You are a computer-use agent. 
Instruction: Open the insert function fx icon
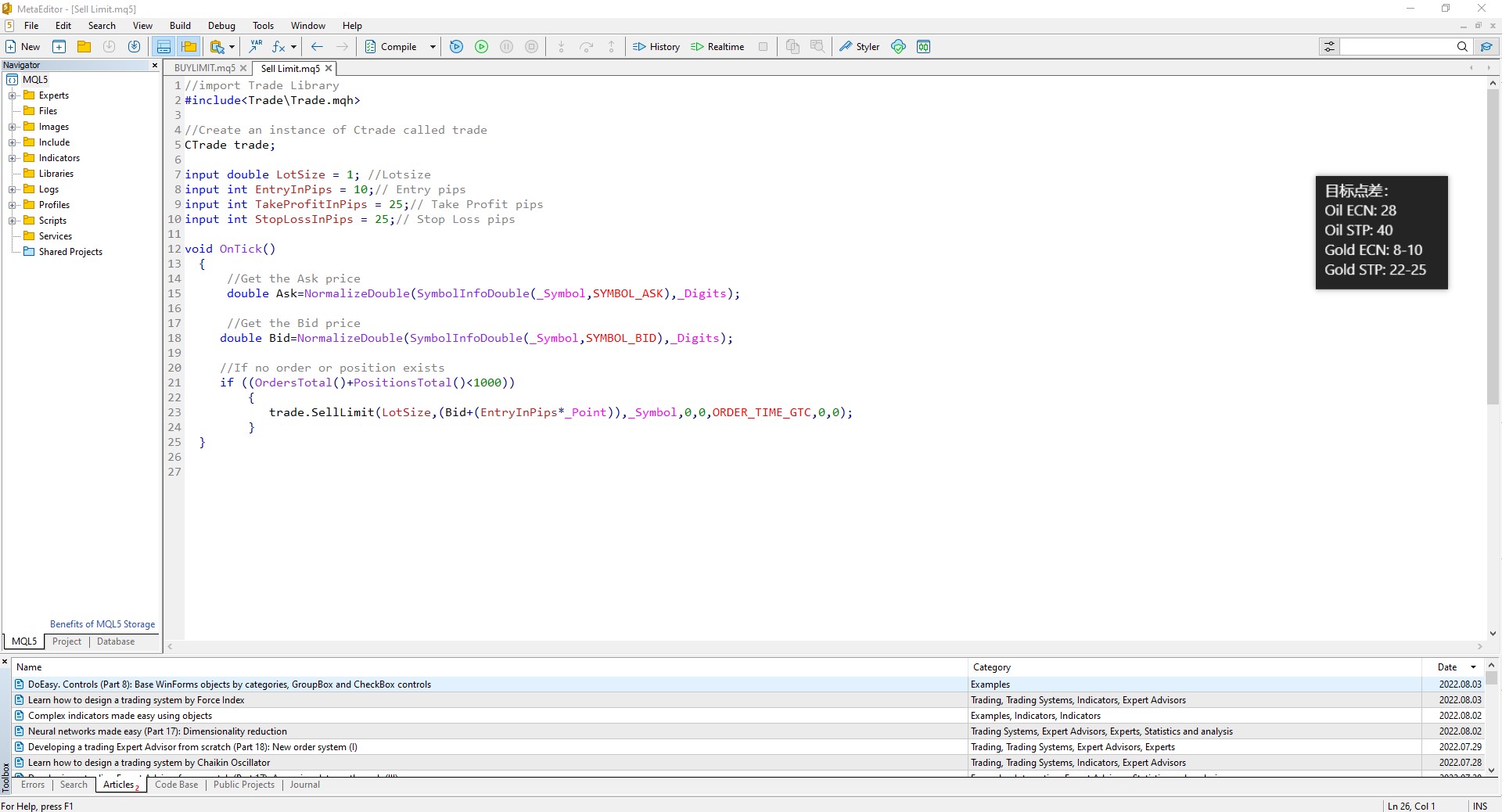pos(278,47)
